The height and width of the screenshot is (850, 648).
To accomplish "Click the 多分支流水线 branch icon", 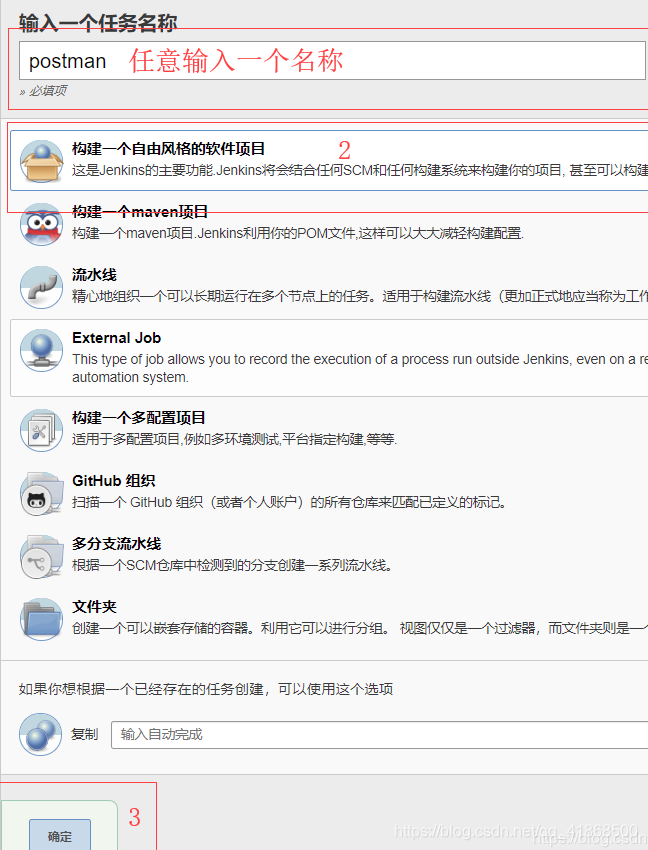I will point(41,556).
